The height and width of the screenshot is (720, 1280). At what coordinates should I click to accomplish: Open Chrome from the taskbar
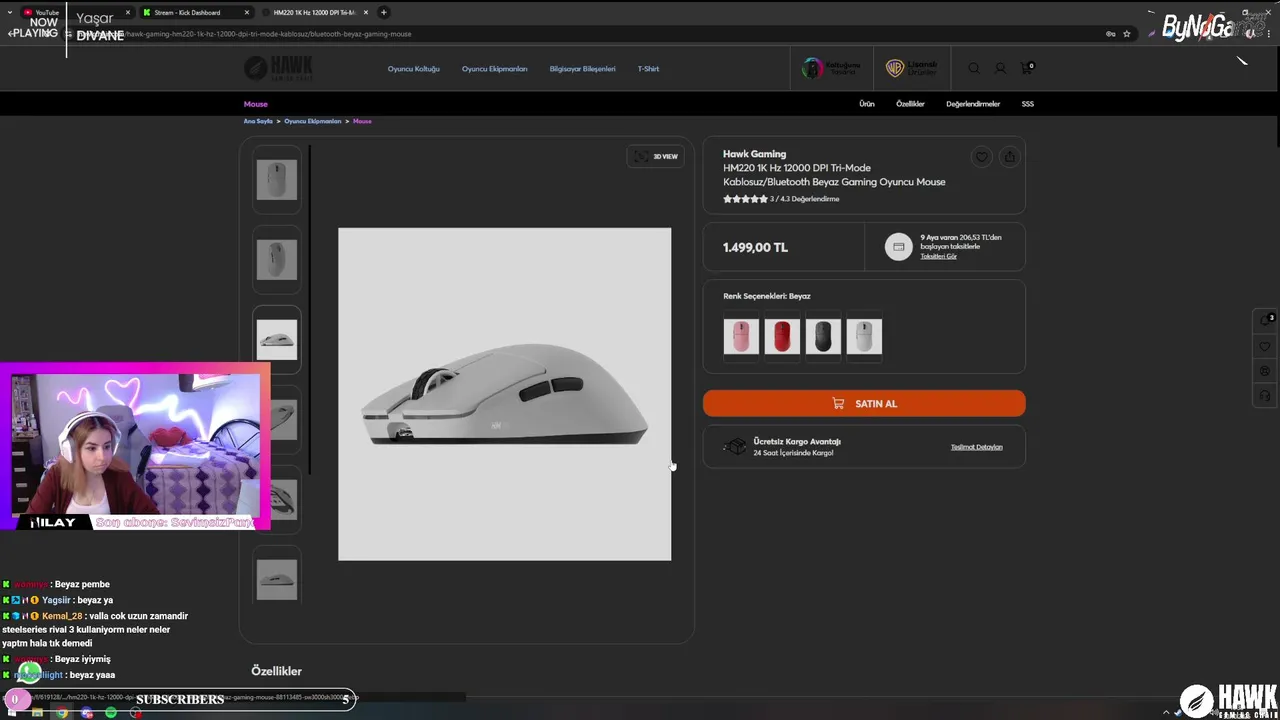pos(62,713)
